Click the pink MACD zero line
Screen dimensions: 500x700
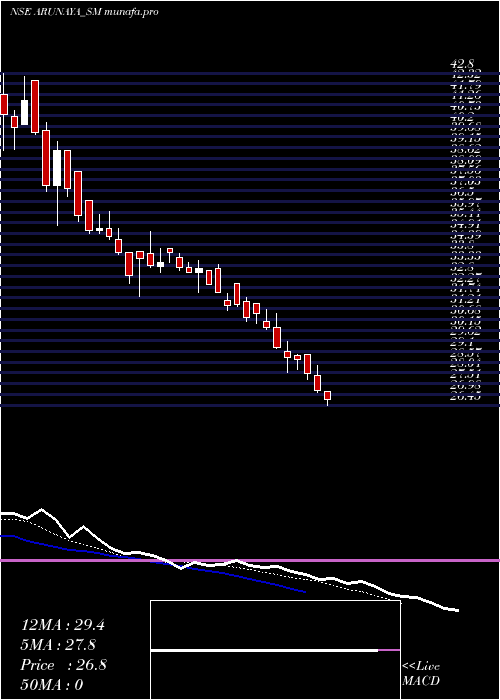(x=250, y=560)
